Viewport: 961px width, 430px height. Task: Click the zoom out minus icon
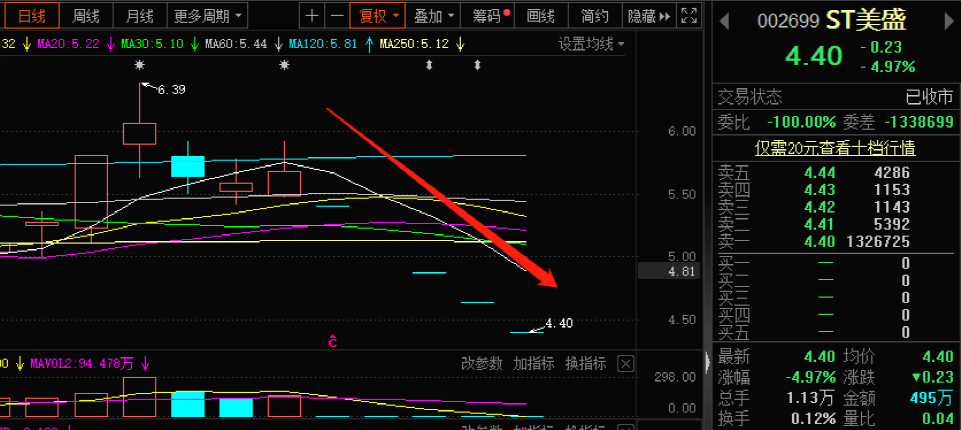(x=337, y=16)
